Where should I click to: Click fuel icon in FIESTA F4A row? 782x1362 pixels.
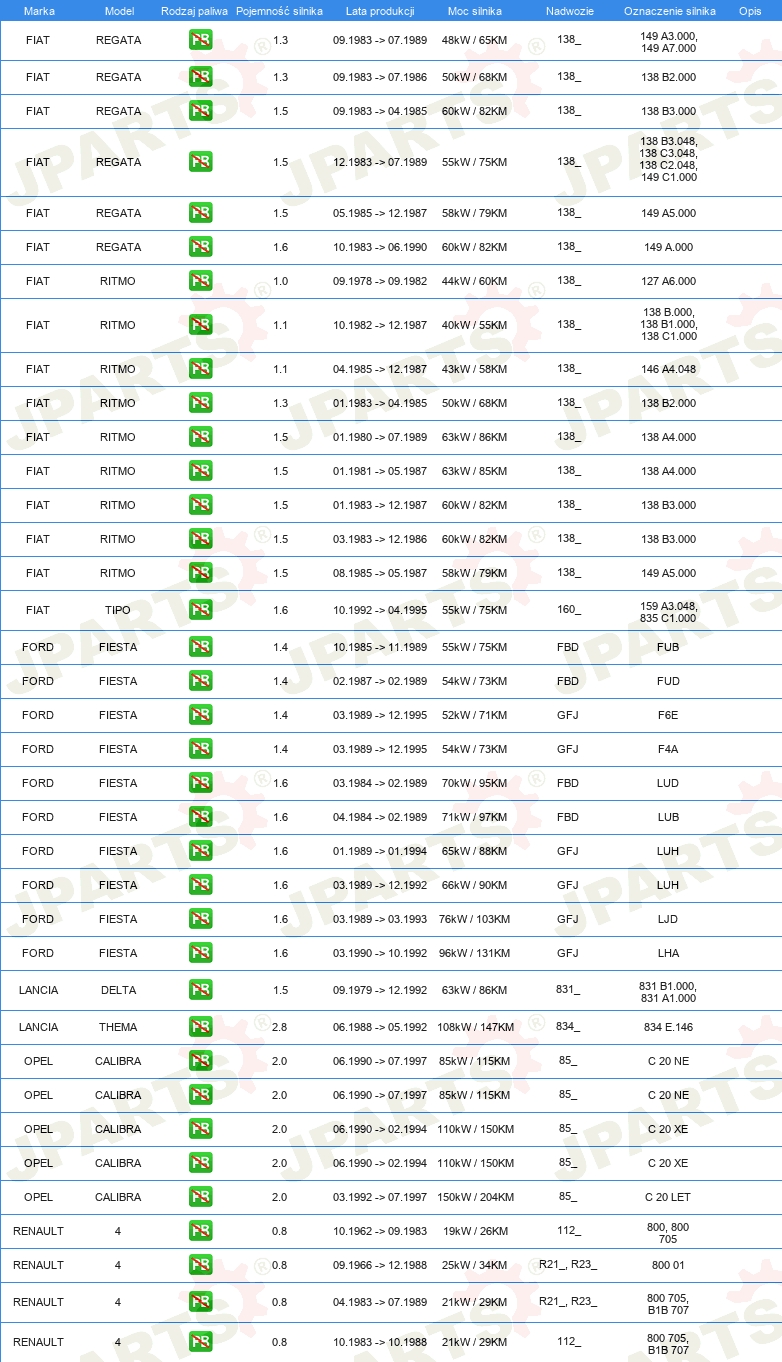[200, 749]
